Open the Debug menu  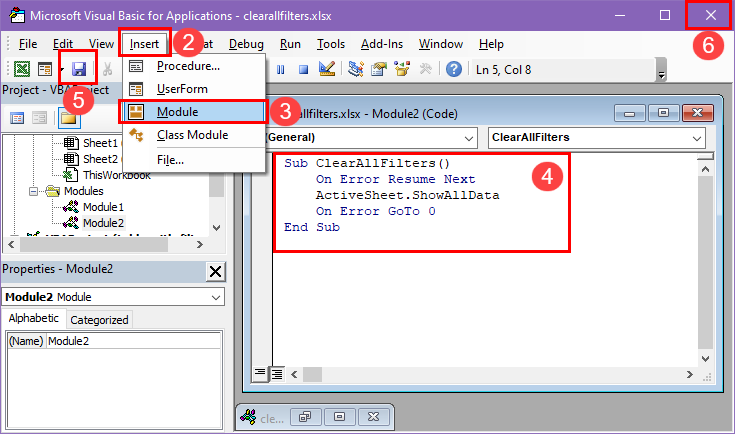point(246,44)
